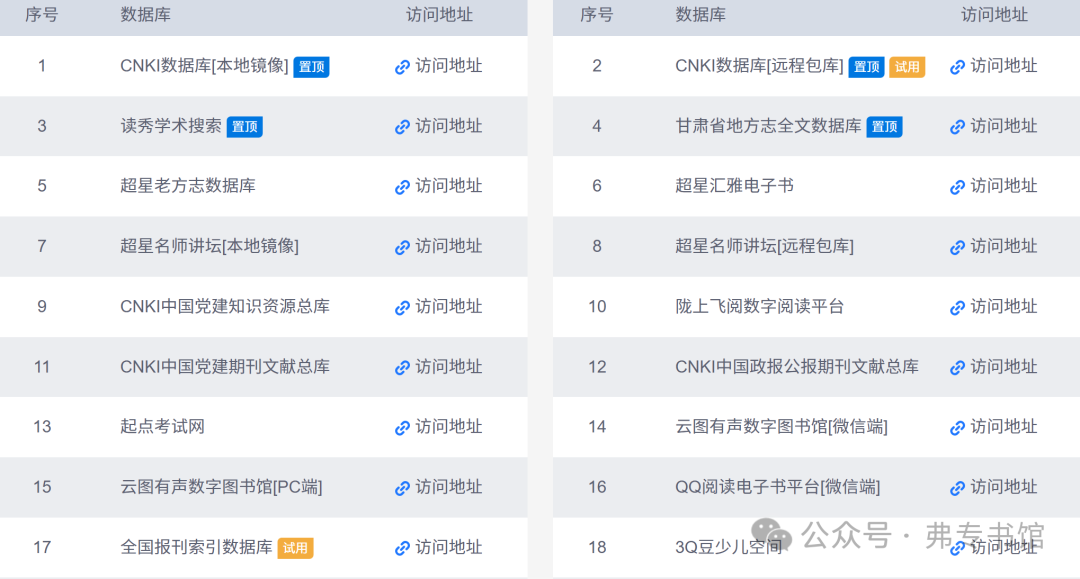
Task: Click link icon for 超星老方志数据库
Action: (x=402, y=187)
